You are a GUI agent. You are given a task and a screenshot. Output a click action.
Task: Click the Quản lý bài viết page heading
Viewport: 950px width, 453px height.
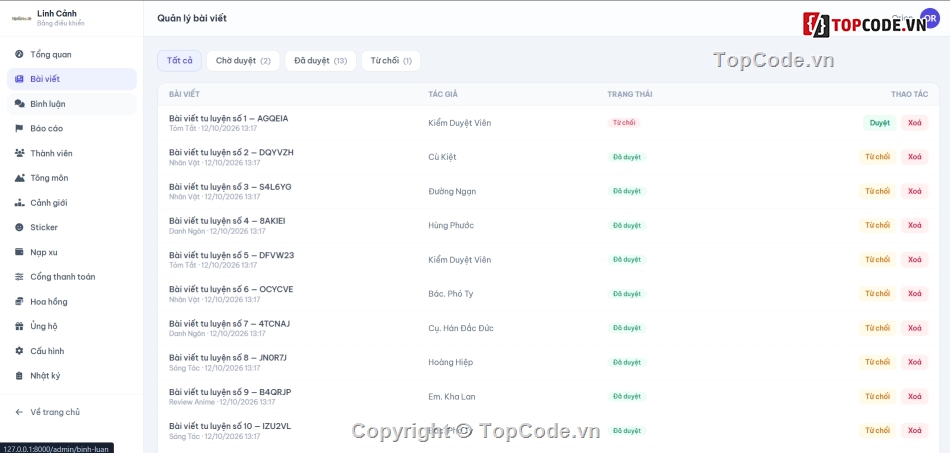click(x=191, y=18)
